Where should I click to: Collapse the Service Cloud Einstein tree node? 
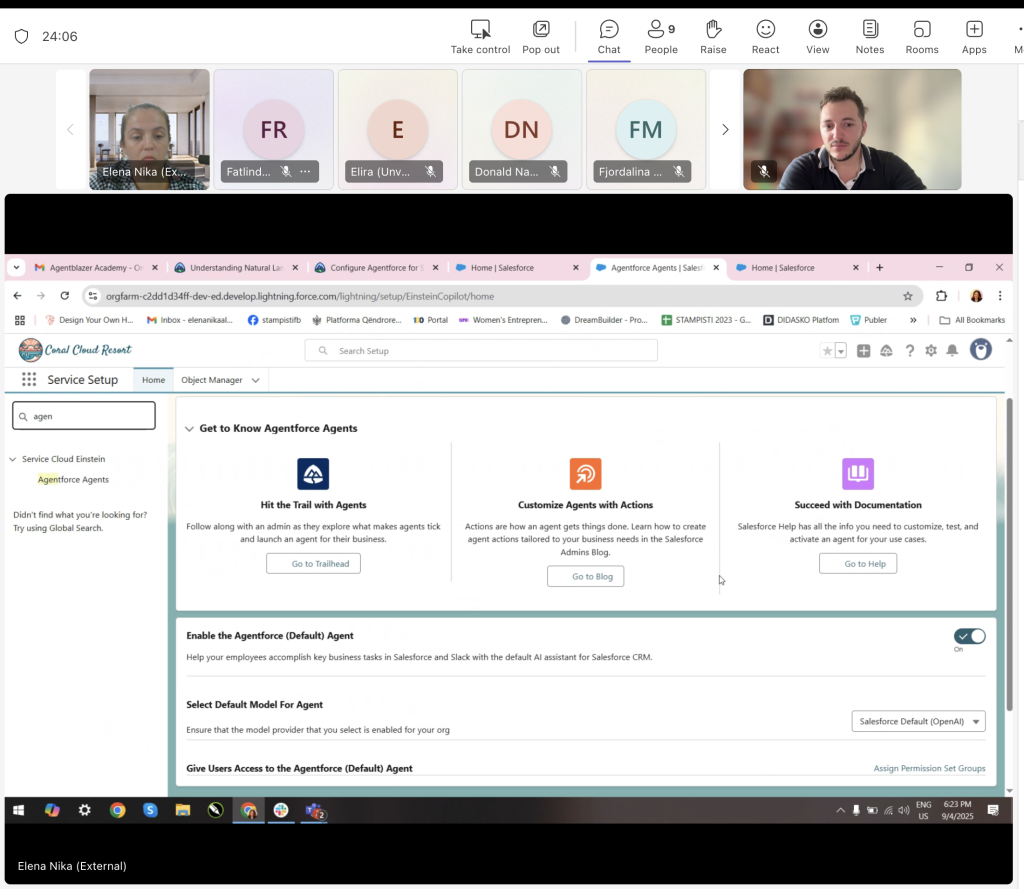pyautogui.click(x=13, y=460)
